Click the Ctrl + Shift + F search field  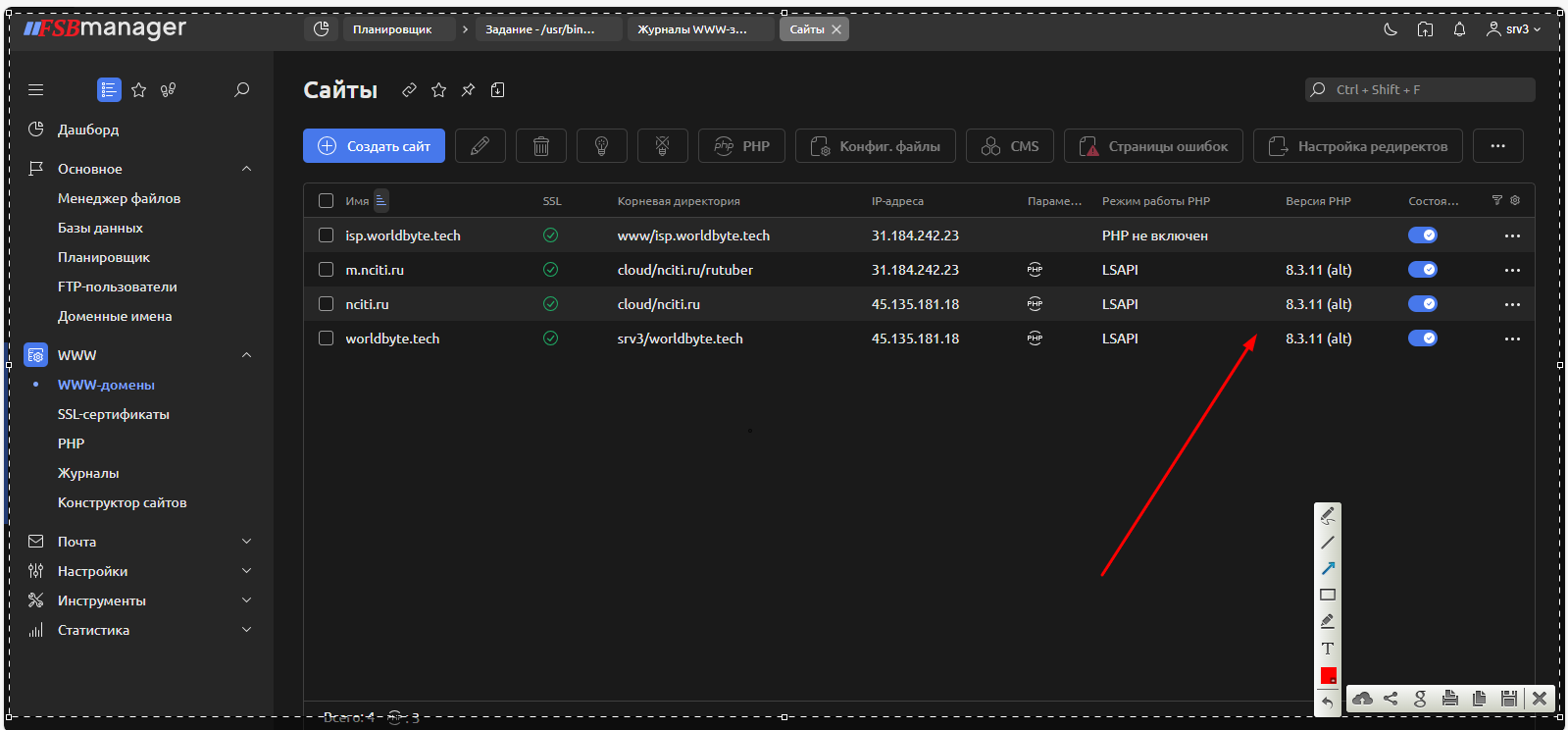[x=1420, y=90]
